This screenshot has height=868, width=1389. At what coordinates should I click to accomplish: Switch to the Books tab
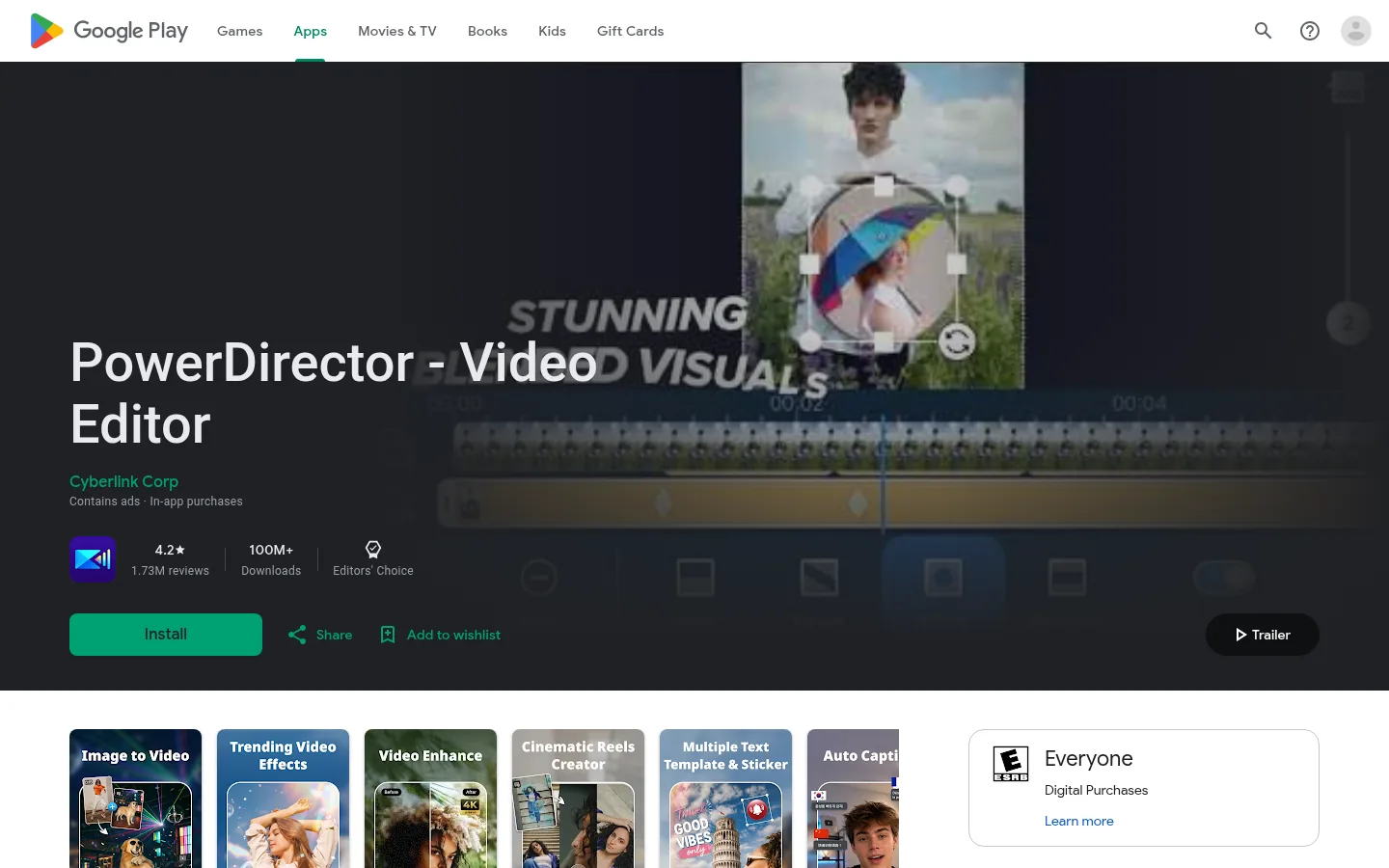click(487, 31)
